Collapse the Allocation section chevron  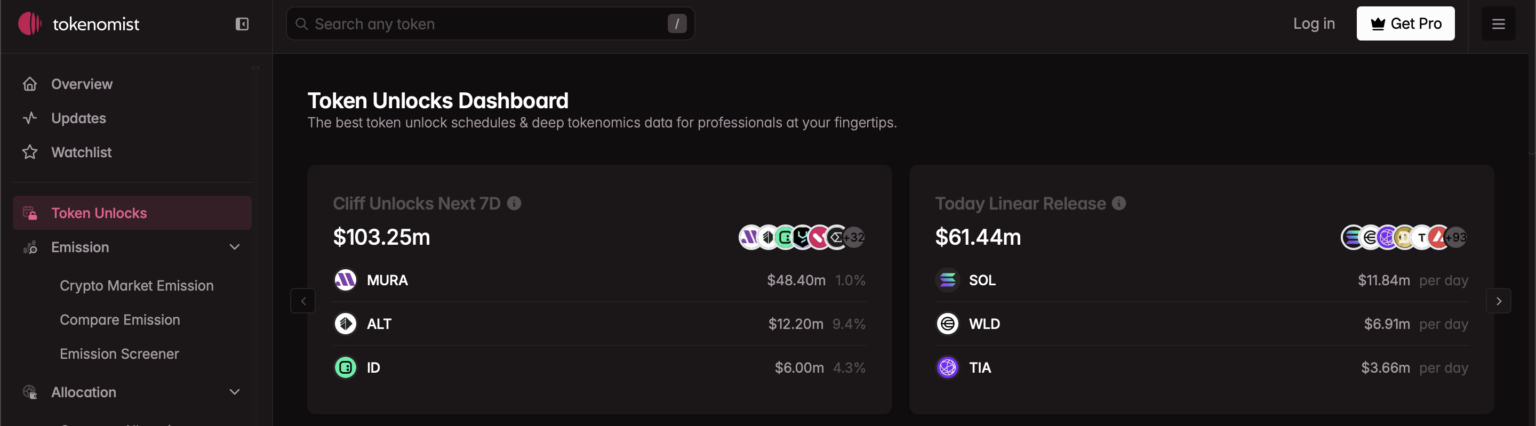pos(235,392)
